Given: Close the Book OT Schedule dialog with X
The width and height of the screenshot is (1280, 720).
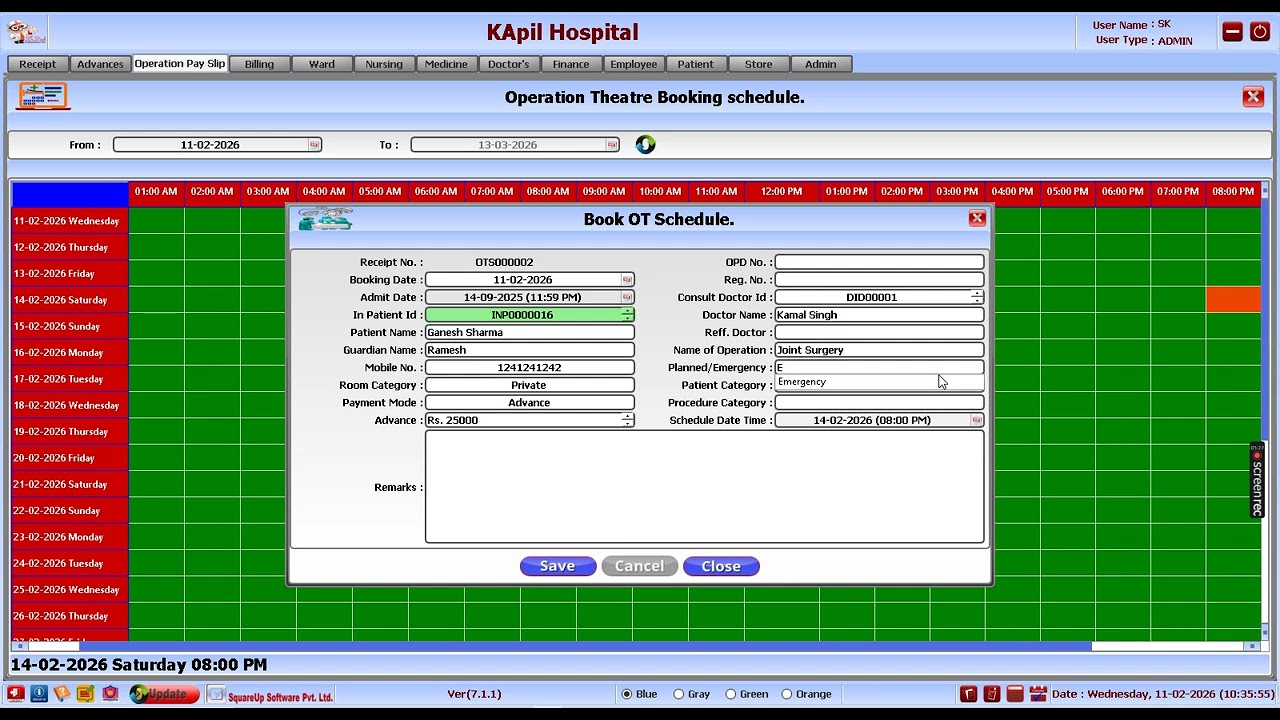Looking at the screenshot, I should (x=977, y=219).
